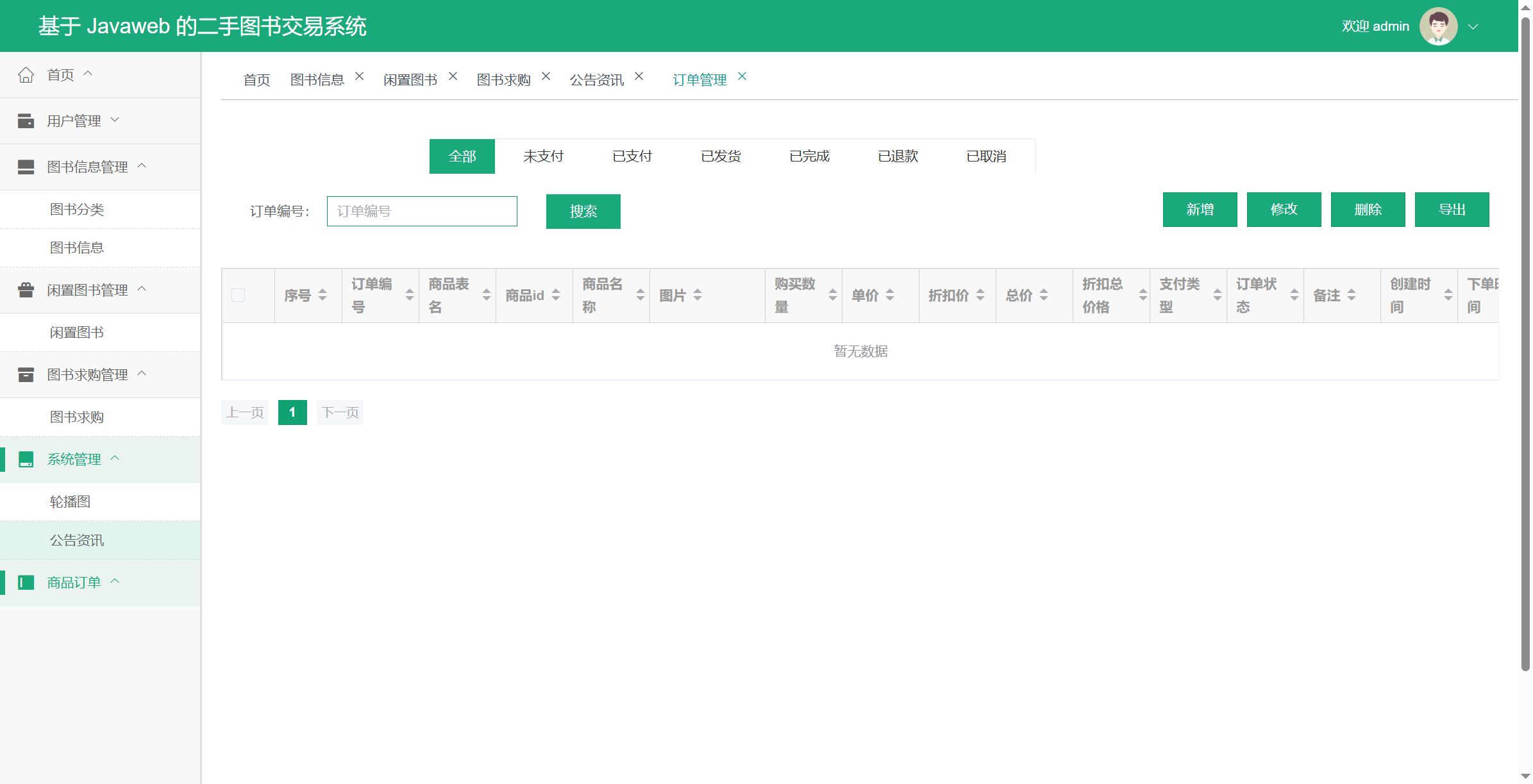Open the admin user dropdown arrow
1533x784 pixels.
tap(1473, 27)
